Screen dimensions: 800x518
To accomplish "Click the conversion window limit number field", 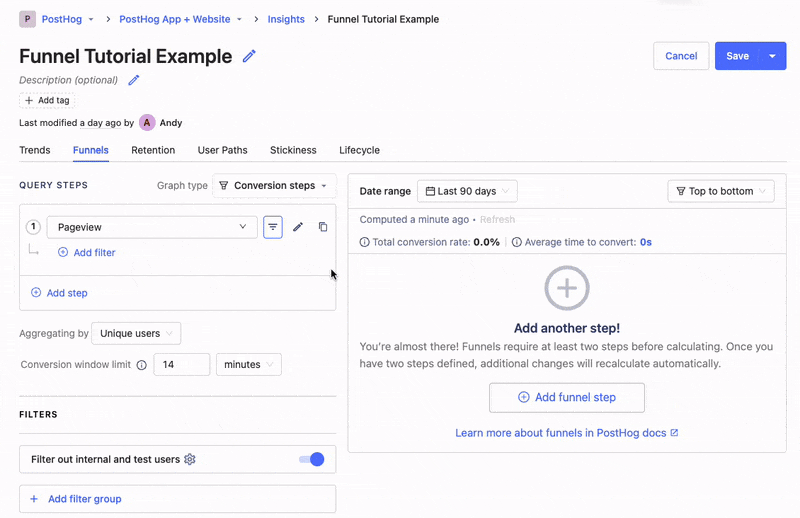I will click(181, 365).
